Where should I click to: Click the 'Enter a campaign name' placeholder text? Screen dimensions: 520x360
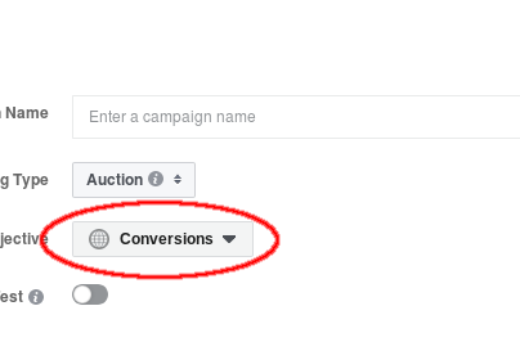coord(172,117)
